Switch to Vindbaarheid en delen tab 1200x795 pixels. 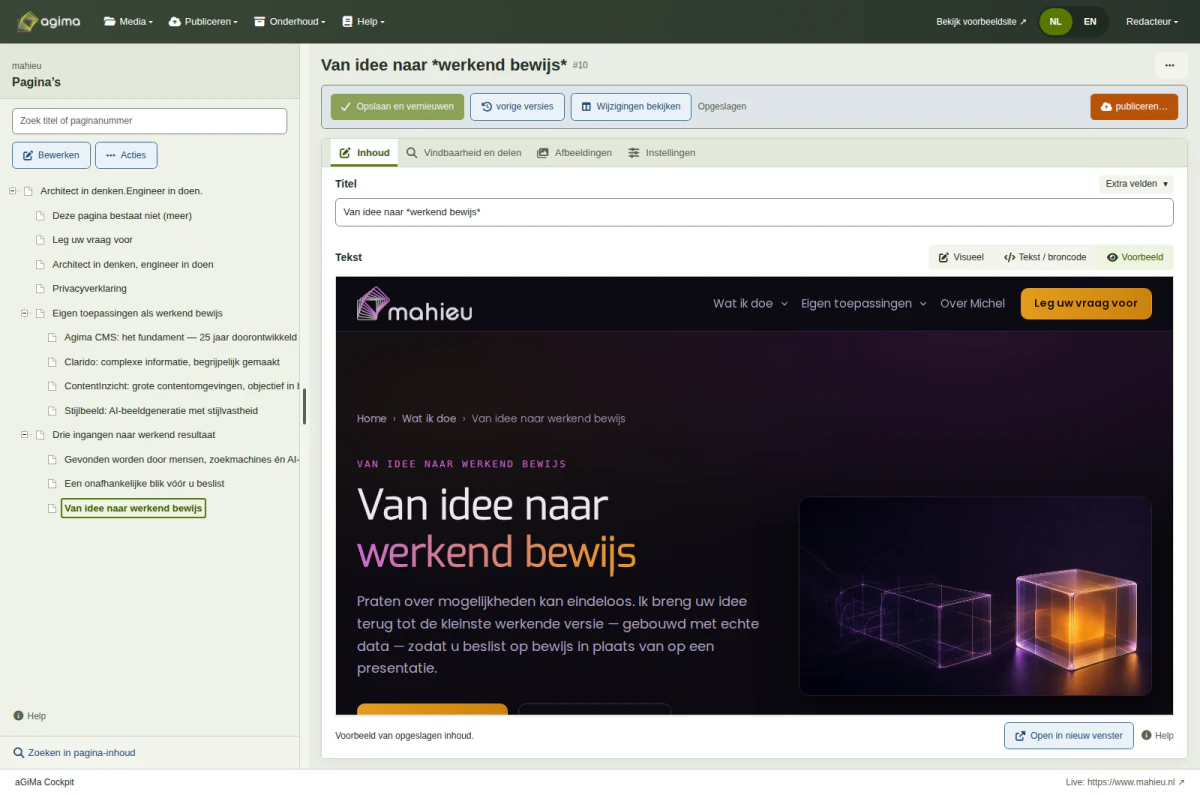[x=463, y=153]
